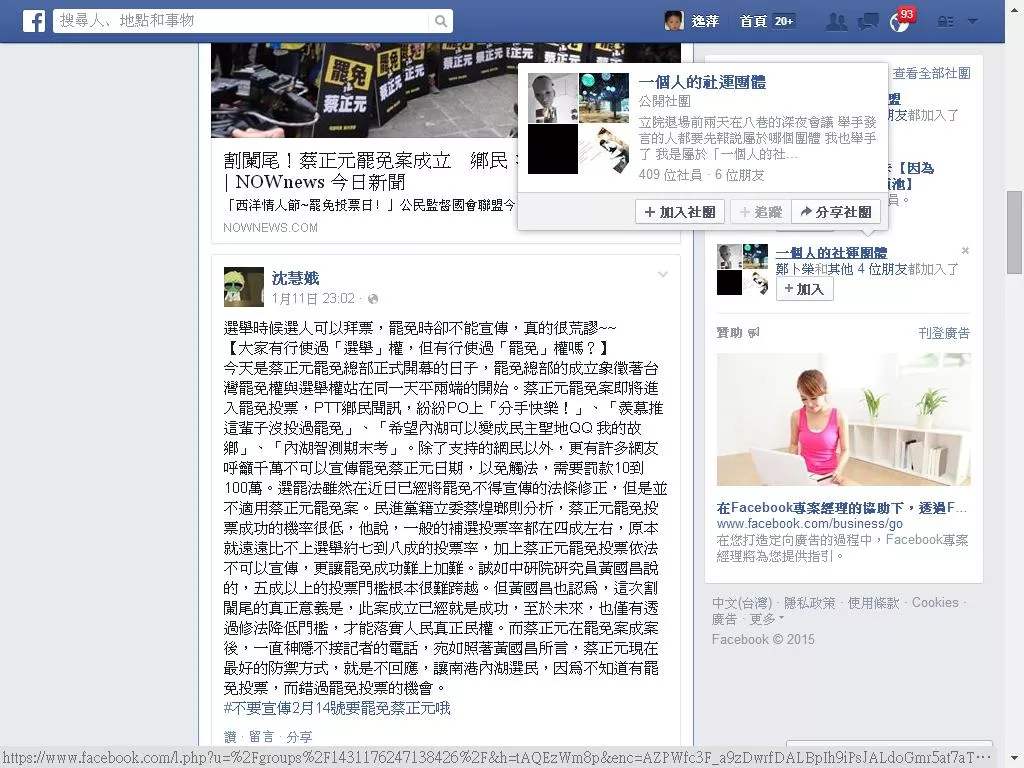Expand the account dropdown arrow in top bar

[972, 22]
